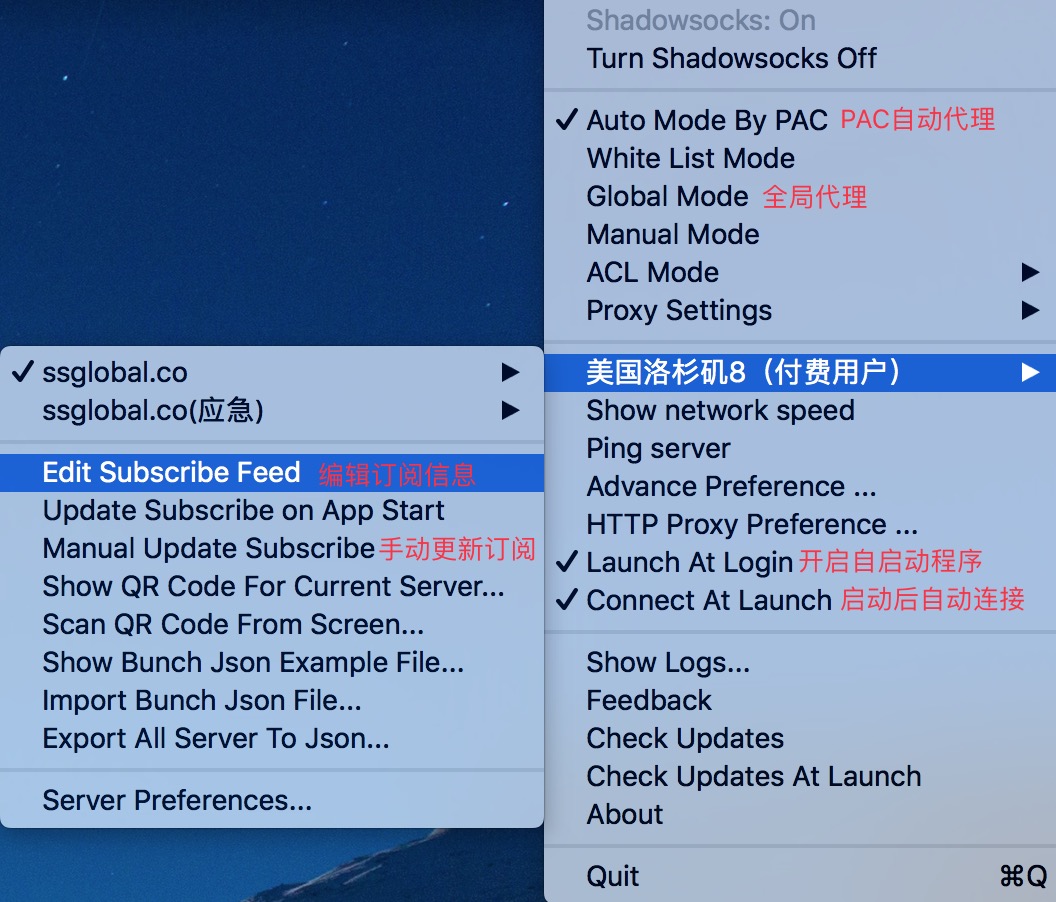The width and height of the screenshot is (1056, 902).
Task: Expand the ssglobal.co(应急) server group
Action: pos(272,410)
